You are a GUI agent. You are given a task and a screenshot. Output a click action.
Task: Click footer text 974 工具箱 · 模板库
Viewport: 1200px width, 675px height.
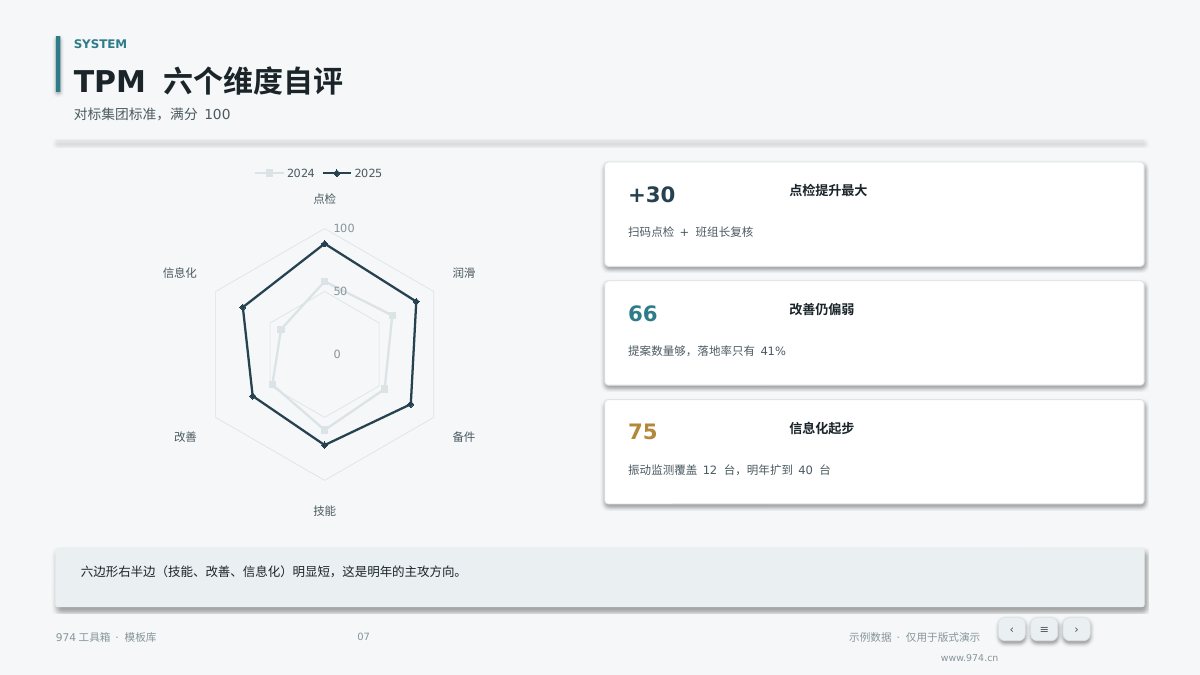(106, 637)
